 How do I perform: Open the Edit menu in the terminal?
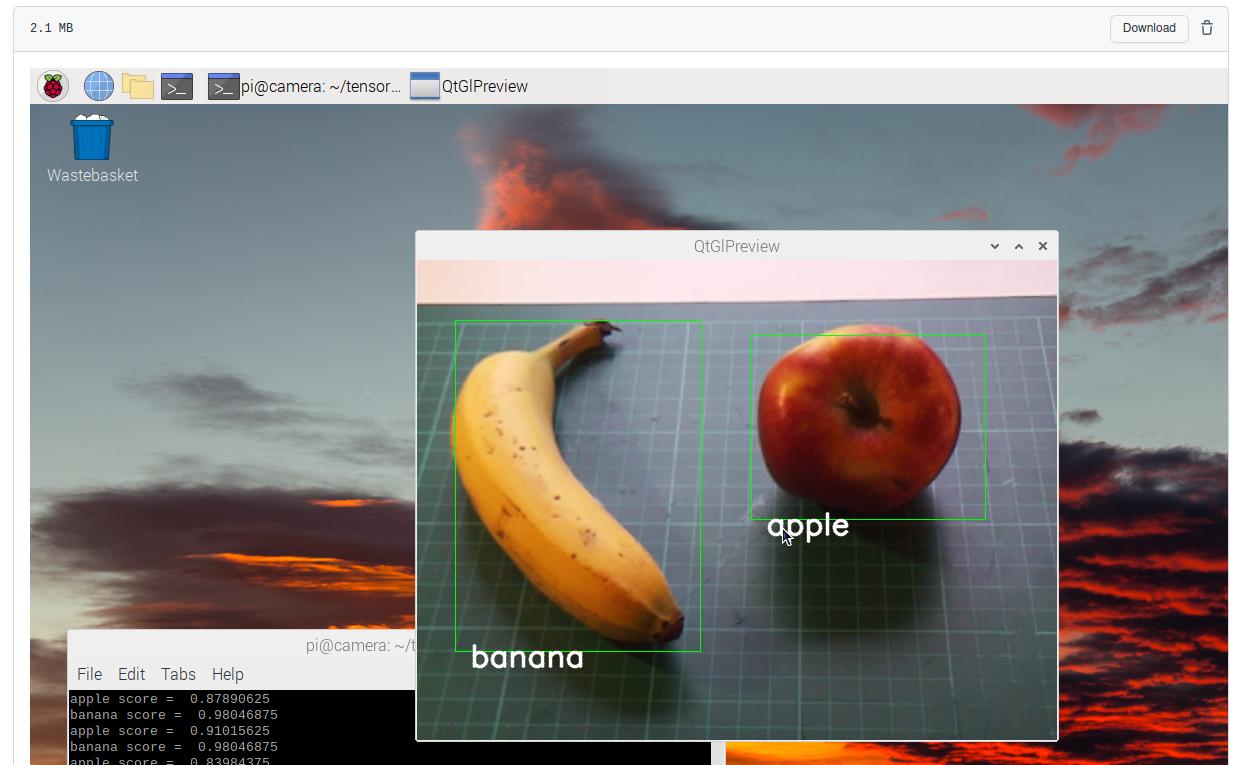131,674
